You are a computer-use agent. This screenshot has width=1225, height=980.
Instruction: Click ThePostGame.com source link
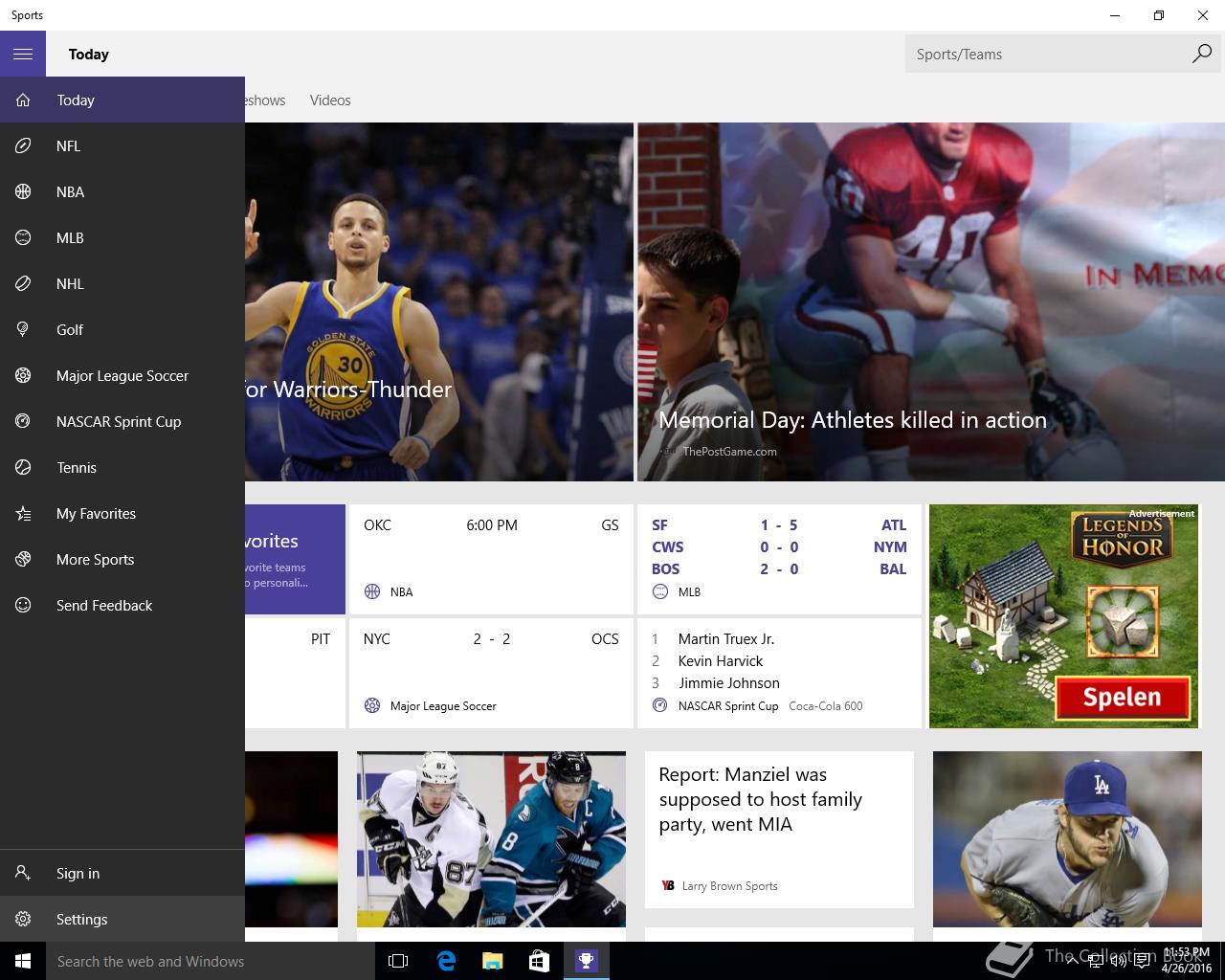(x=729, y=451)
